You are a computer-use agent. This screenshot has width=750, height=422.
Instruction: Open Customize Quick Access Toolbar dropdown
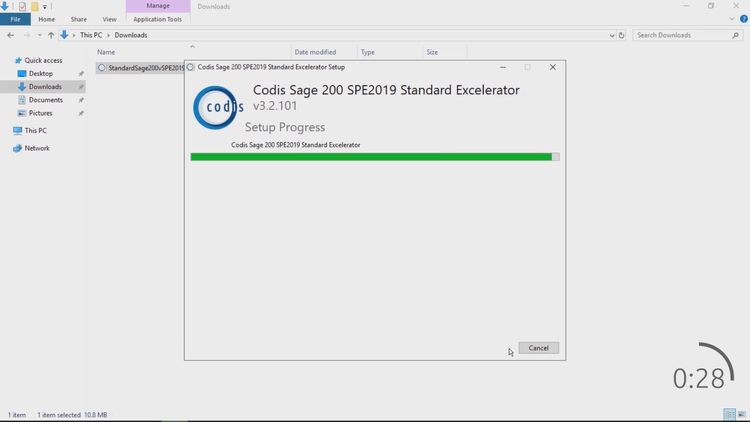tap(44, 7)
